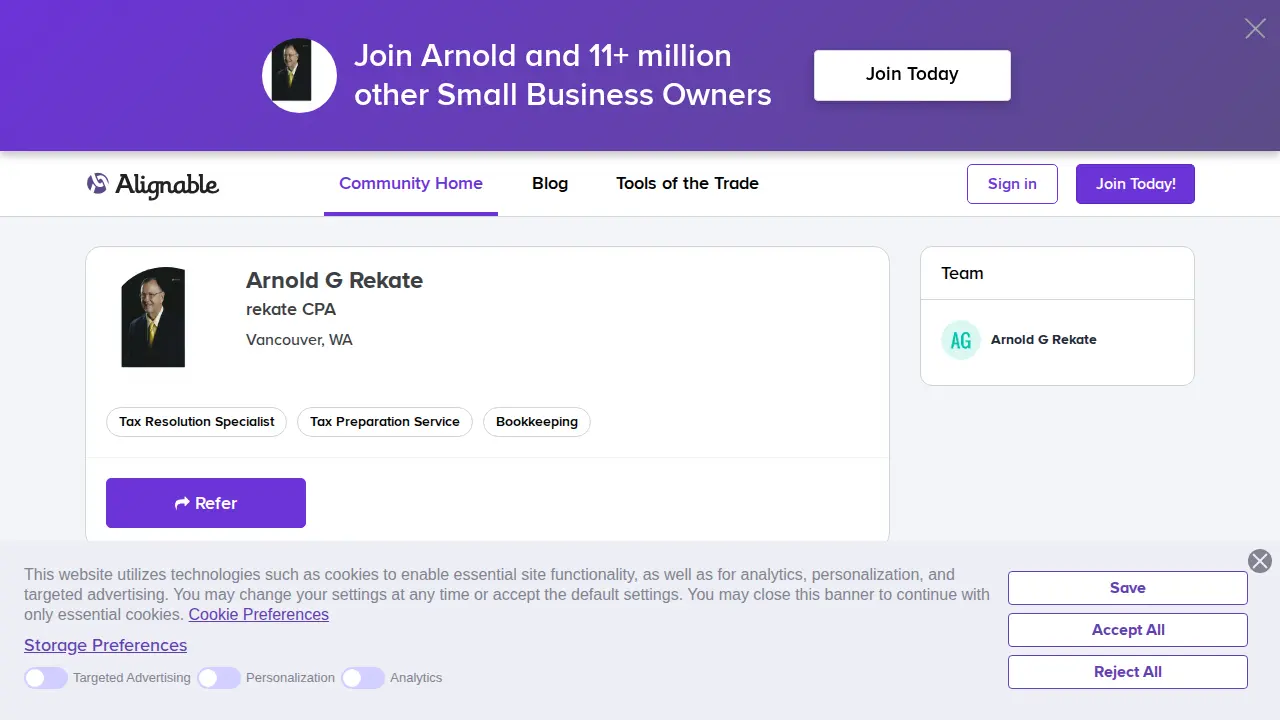Close the purple join banner
The image size is (1280, 720).
coord(1255,28)
